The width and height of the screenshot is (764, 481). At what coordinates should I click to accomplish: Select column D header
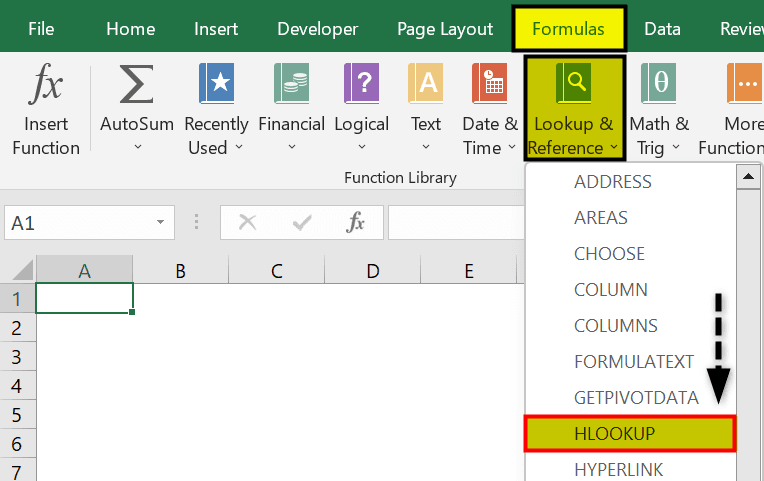coord(372,269)
